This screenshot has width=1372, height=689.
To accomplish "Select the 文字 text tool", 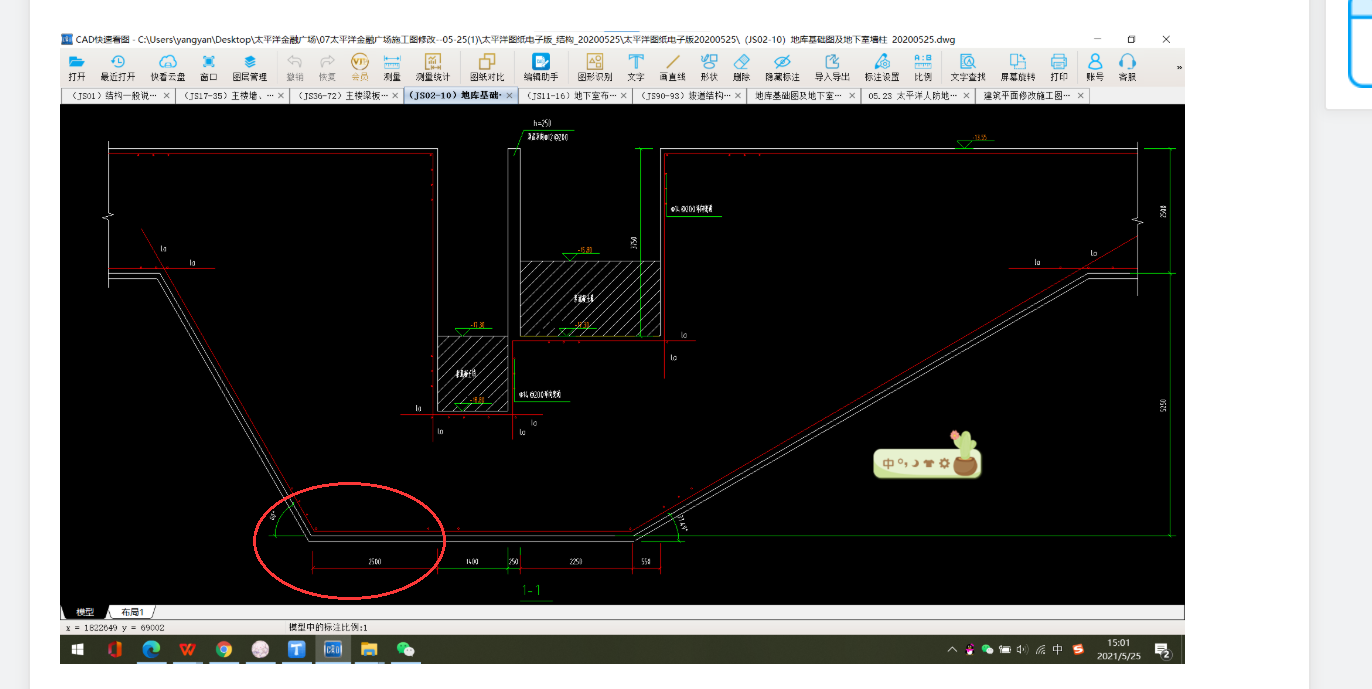I will [x=636, y=67].
